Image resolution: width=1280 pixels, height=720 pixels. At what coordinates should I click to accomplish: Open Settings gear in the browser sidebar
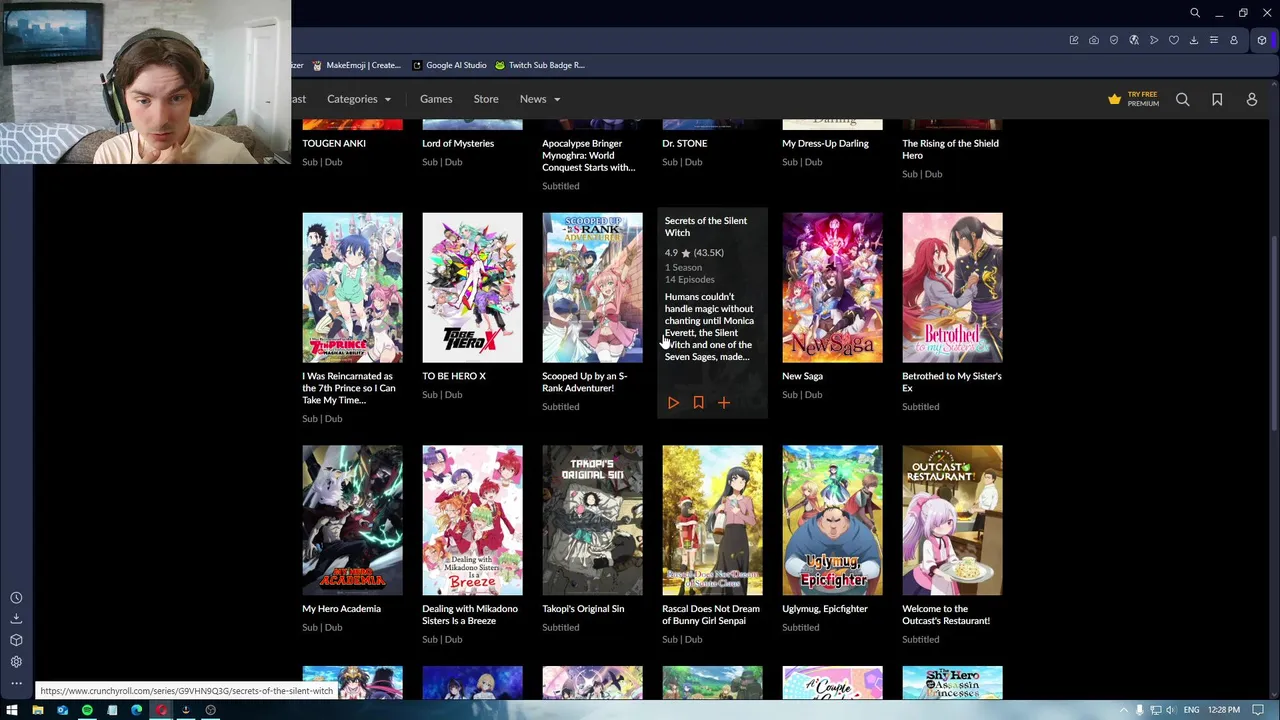16,662
